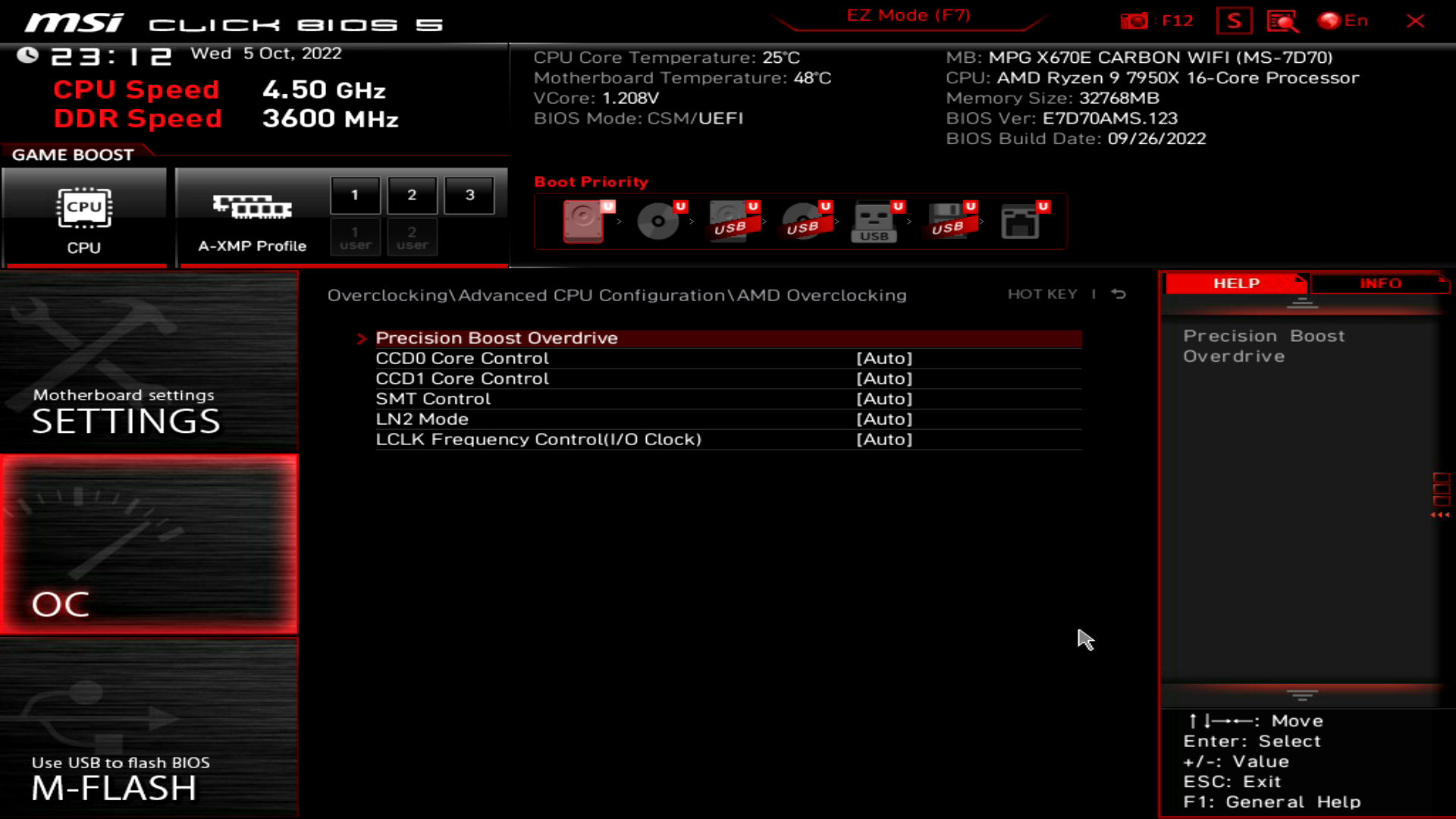This screenshot has width=1456, height=819.
Task: Expand Precision Boost Overdrive settings
Action: point(497,337)
